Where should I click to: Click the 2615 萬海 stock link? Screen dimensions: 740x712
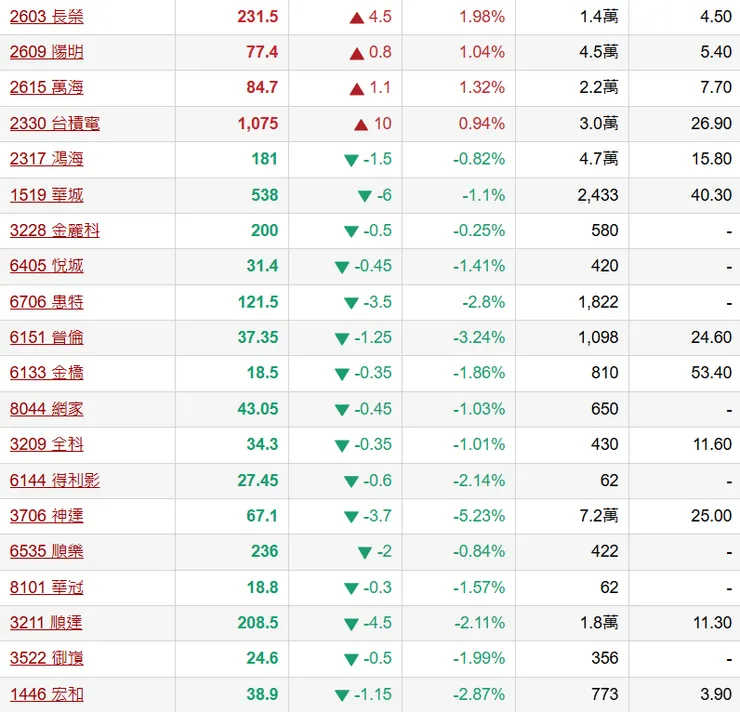46,88
